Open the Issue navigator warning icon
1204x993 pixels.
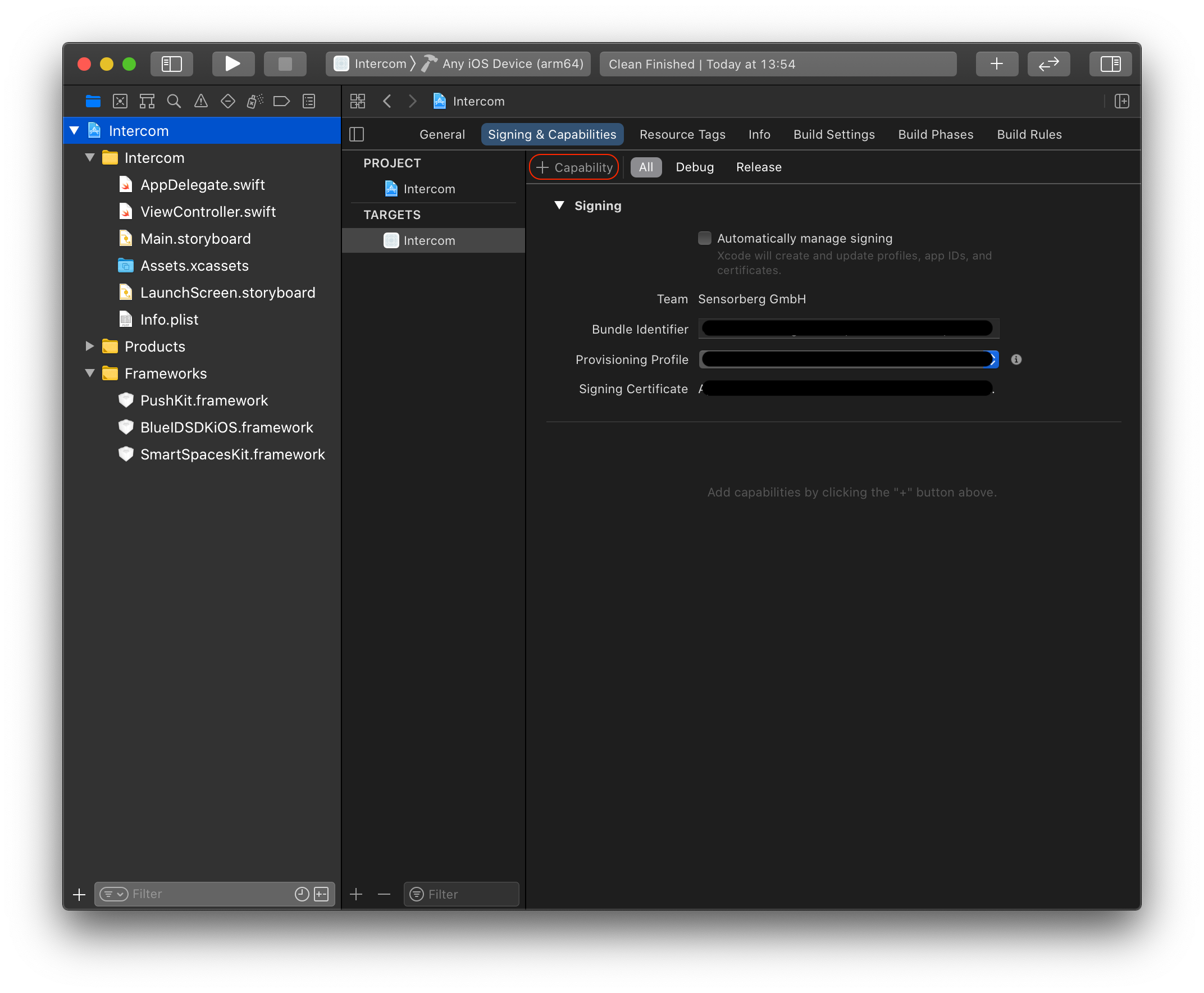[x=201, y=101]
